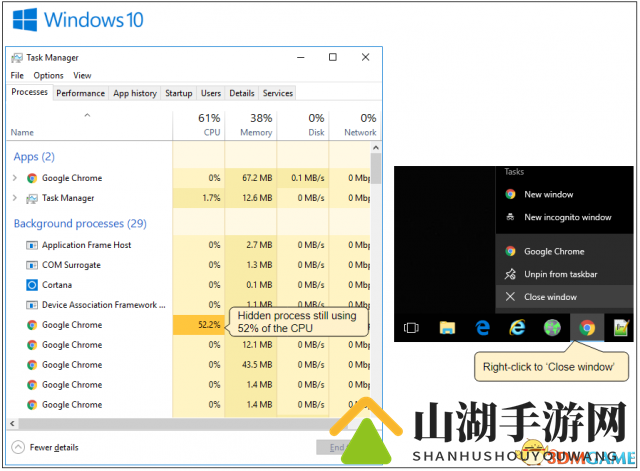Screen dimensions: 640x471
Task: Collapse view with Fewer details
Action: [45, 447]
